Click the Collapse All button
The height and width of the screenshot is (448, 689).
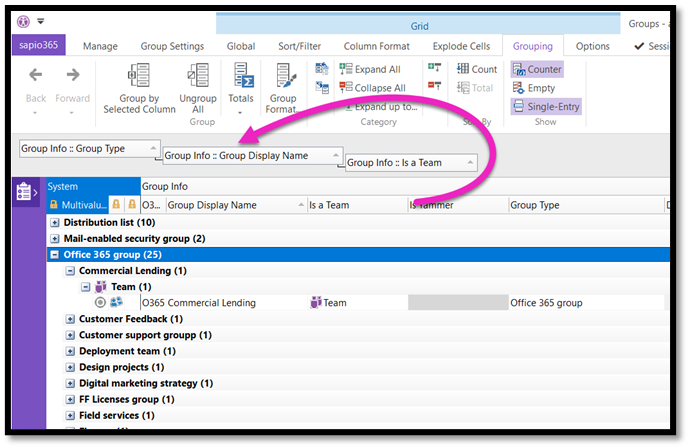[x=372, y=88]
